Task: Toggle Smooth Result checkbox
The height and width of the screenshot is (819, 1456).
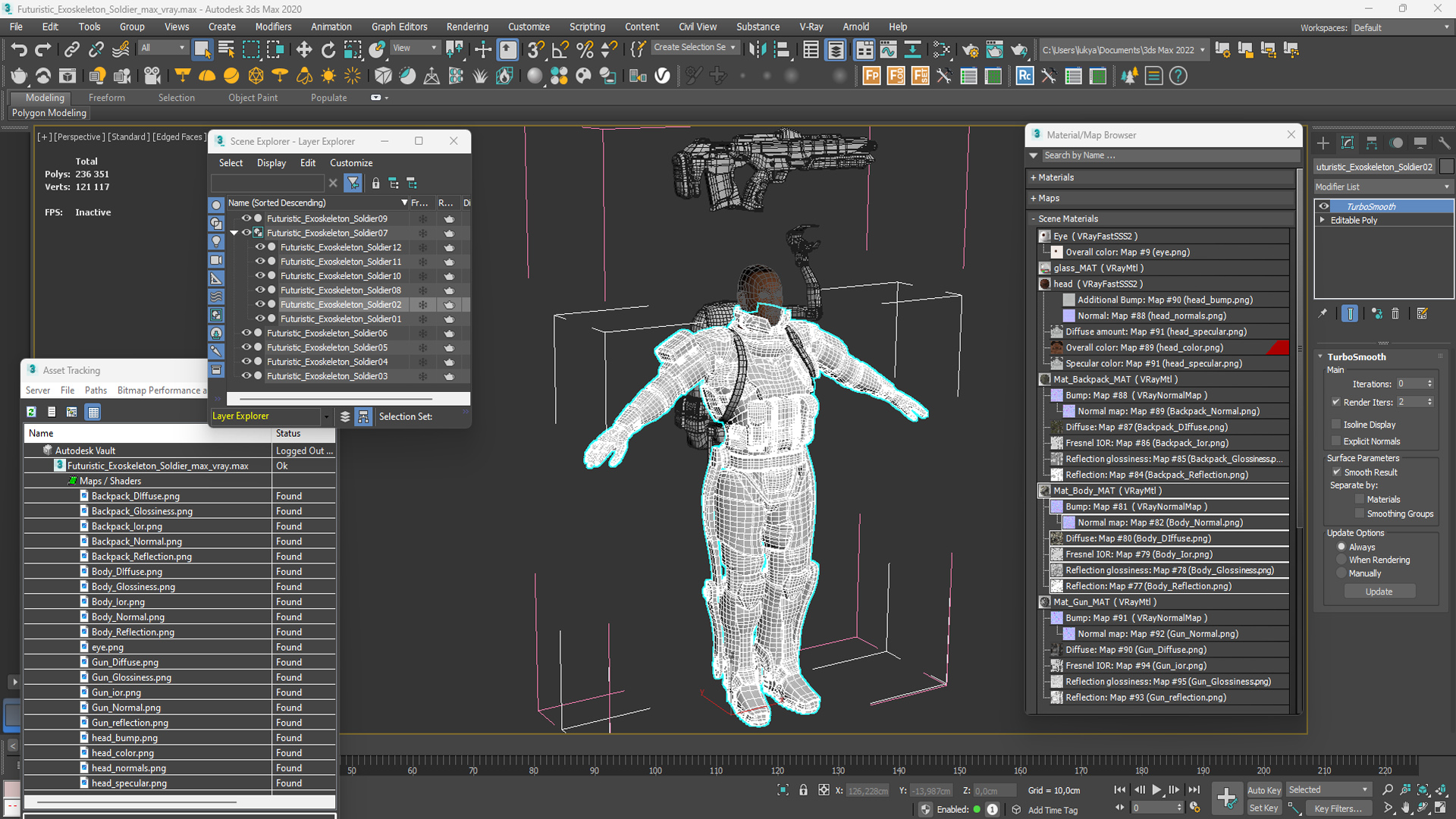Action: pyautogui.click(x=1337, y=472)
